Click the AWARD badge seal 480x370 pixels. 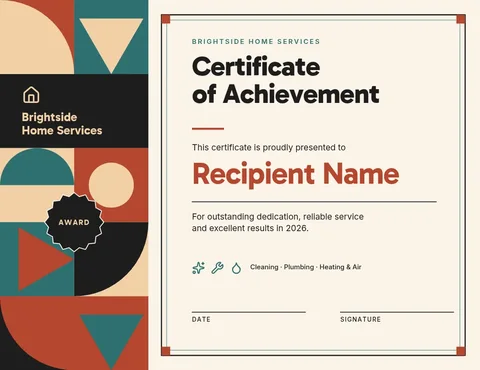point(74,222)
